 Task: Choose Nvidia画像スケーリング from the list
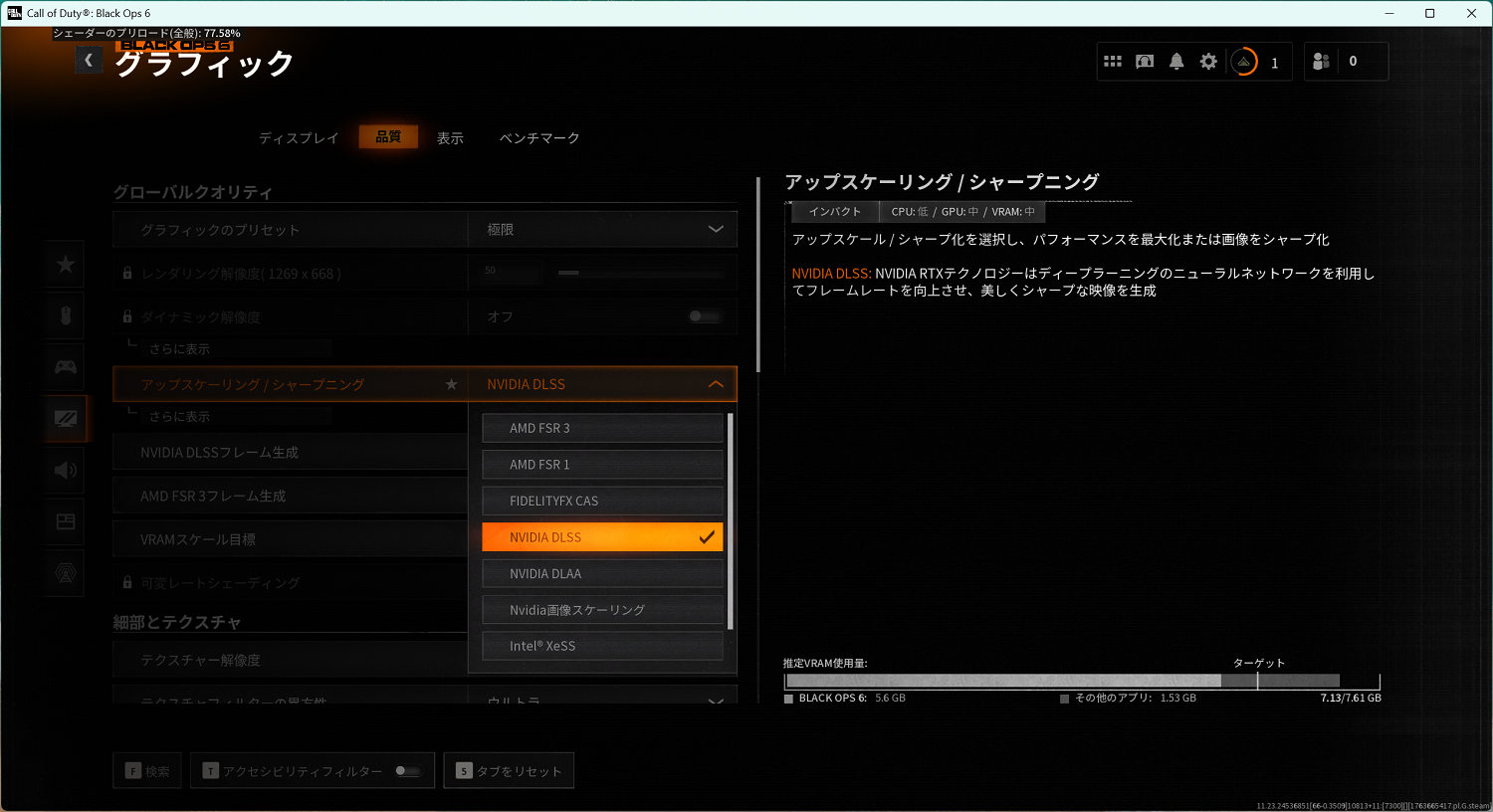[x=603, y=610]
